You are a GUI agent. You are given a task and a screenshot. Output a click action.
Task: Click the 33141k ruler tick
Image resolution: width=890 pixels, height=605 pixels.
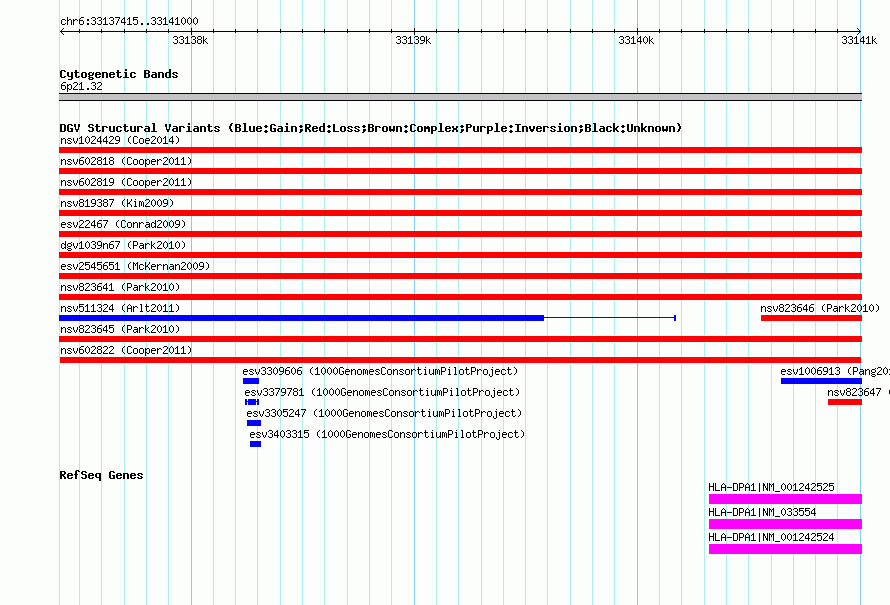[x=859, y=40]
